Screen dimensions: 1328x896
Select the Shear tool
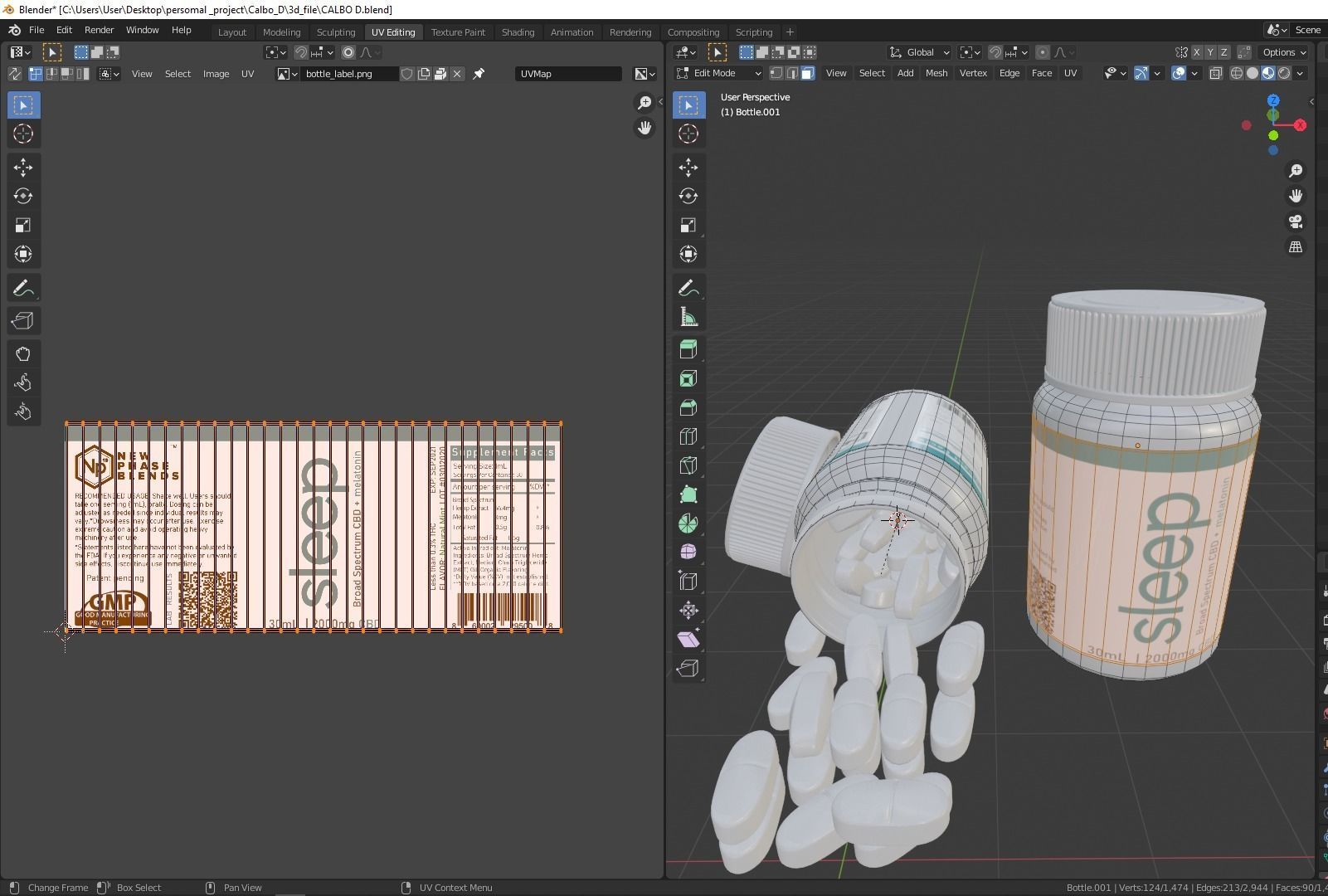688,639
